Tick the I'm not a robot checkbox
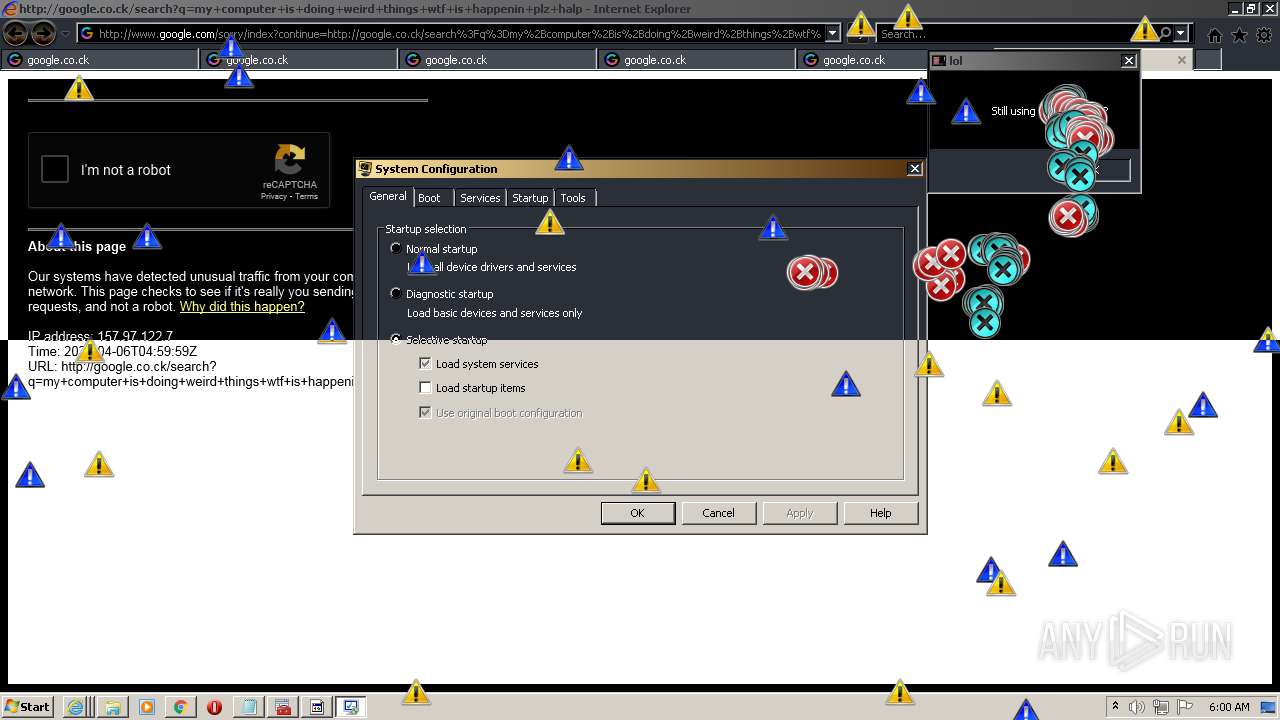The width and height of the screenshot is (1280, 720). pos(55,169)
